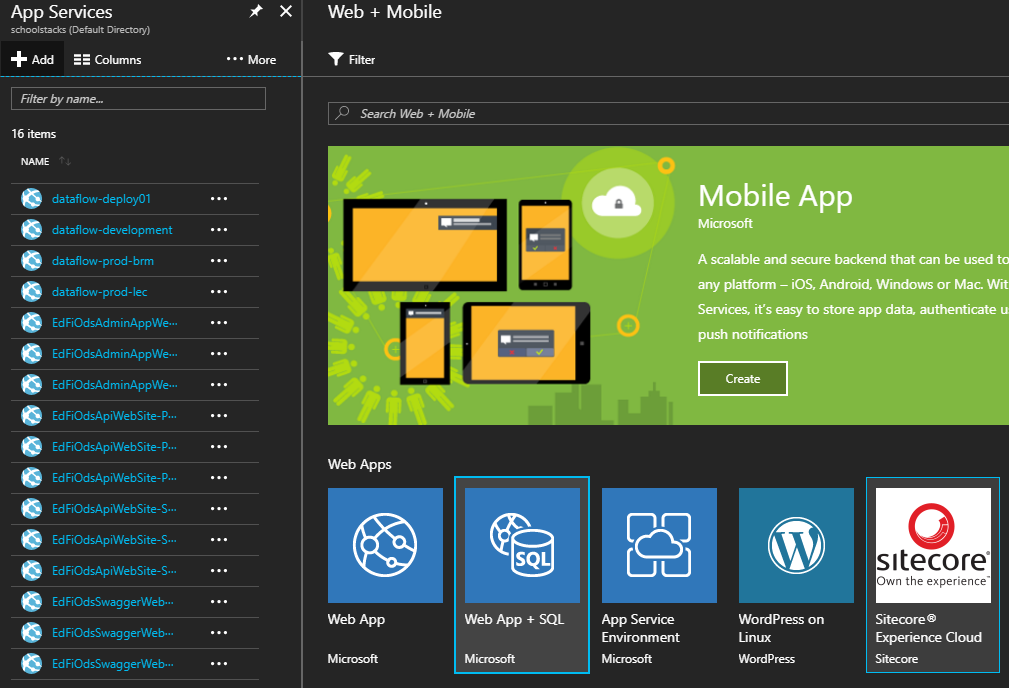Select the Web App tile icon

coord(385,545)
